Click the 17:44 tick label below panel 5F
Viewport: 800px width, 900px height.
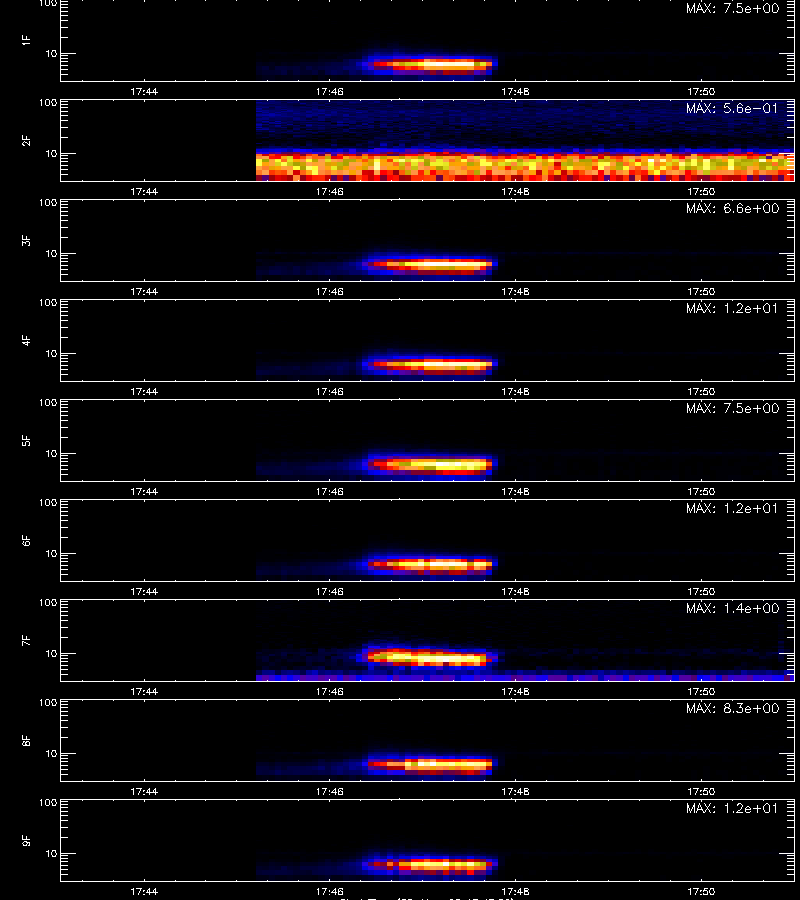pos(144,491)
